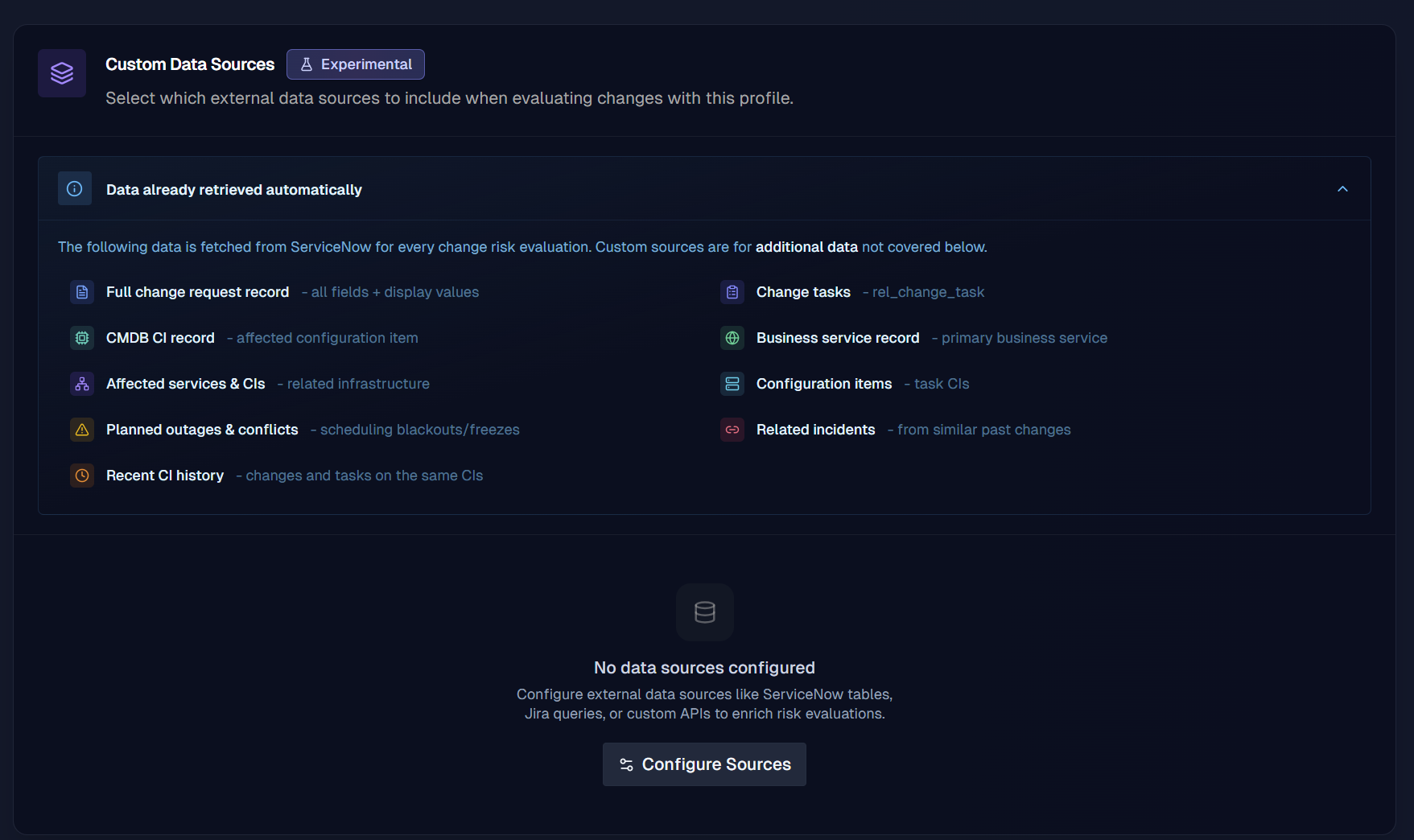Click the Configure Sources button
The height and width of the screenshot is (840, 1414).
pyautogui.click(x=704, y=764)
